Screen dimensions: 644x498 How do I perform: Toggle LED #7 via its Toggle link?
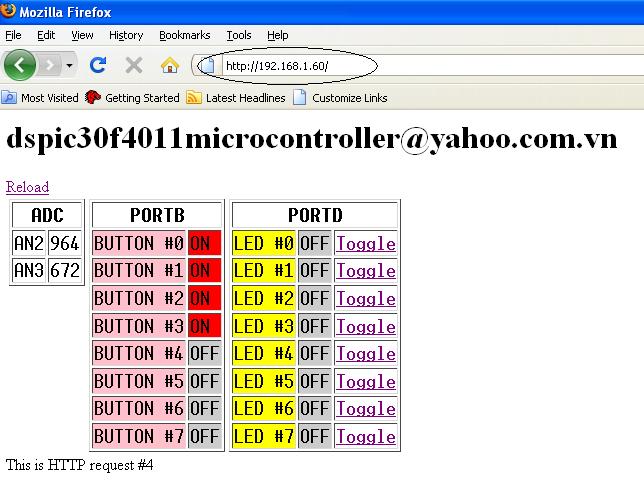point(366,436)
